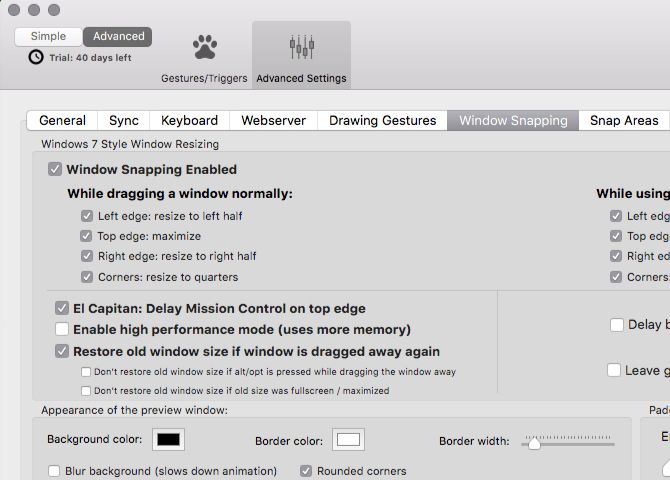670x480 pixels.
Task: Check Don't restore if old size fullscreen
Action: (x=86, y=391)
